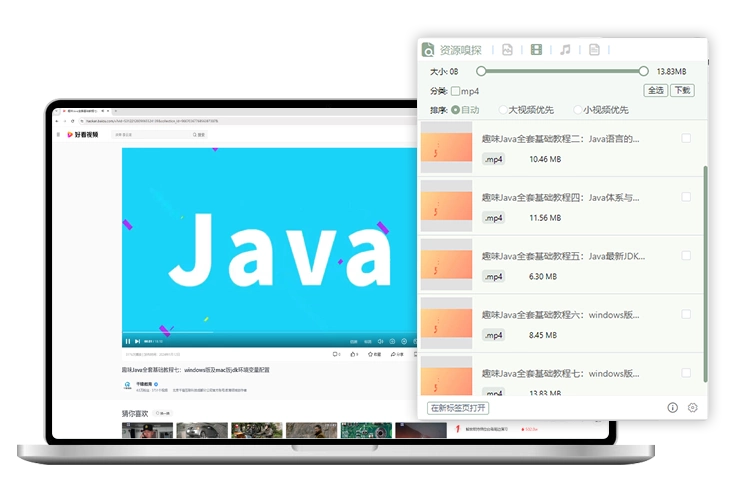Click the thumbs-up like icon below video

pyautogui.click(x=354, y=354)
